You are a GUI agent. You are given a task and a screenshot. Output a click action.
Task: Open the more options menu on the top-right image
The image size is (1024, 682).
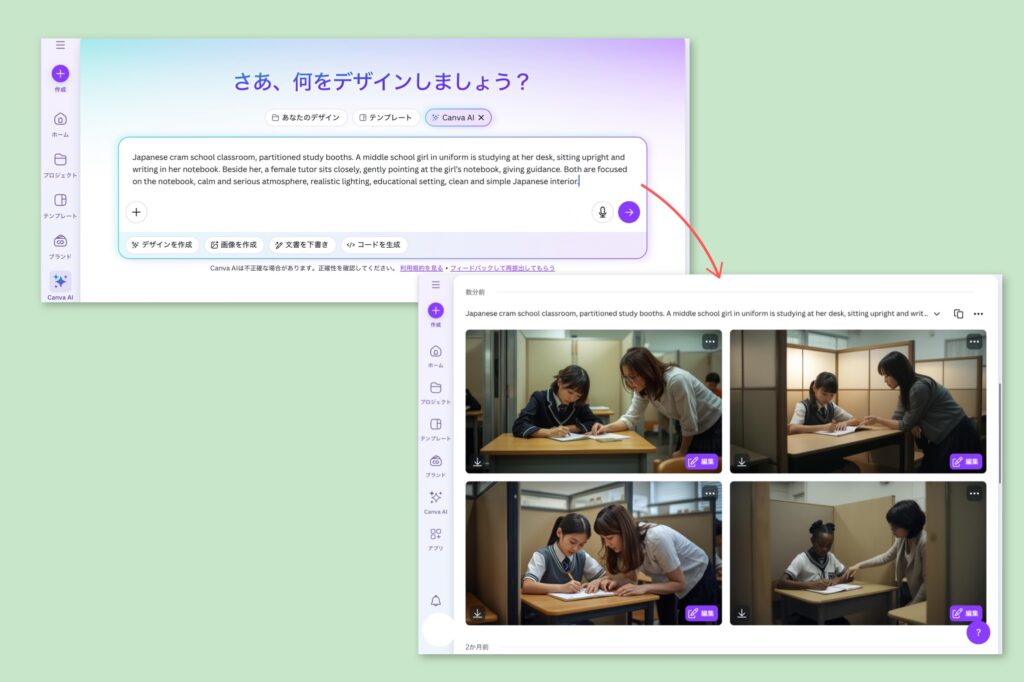(x=974, y=342)
